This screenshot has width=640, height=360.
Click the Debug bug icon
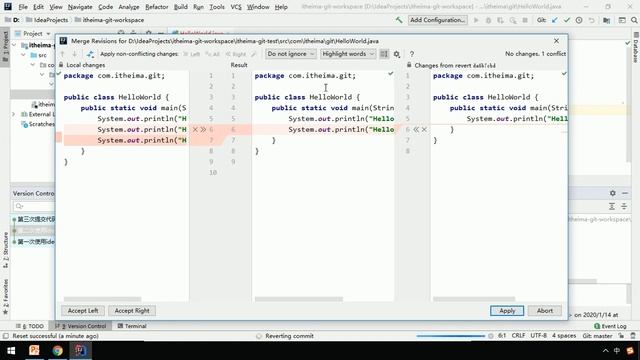[488, 20]
